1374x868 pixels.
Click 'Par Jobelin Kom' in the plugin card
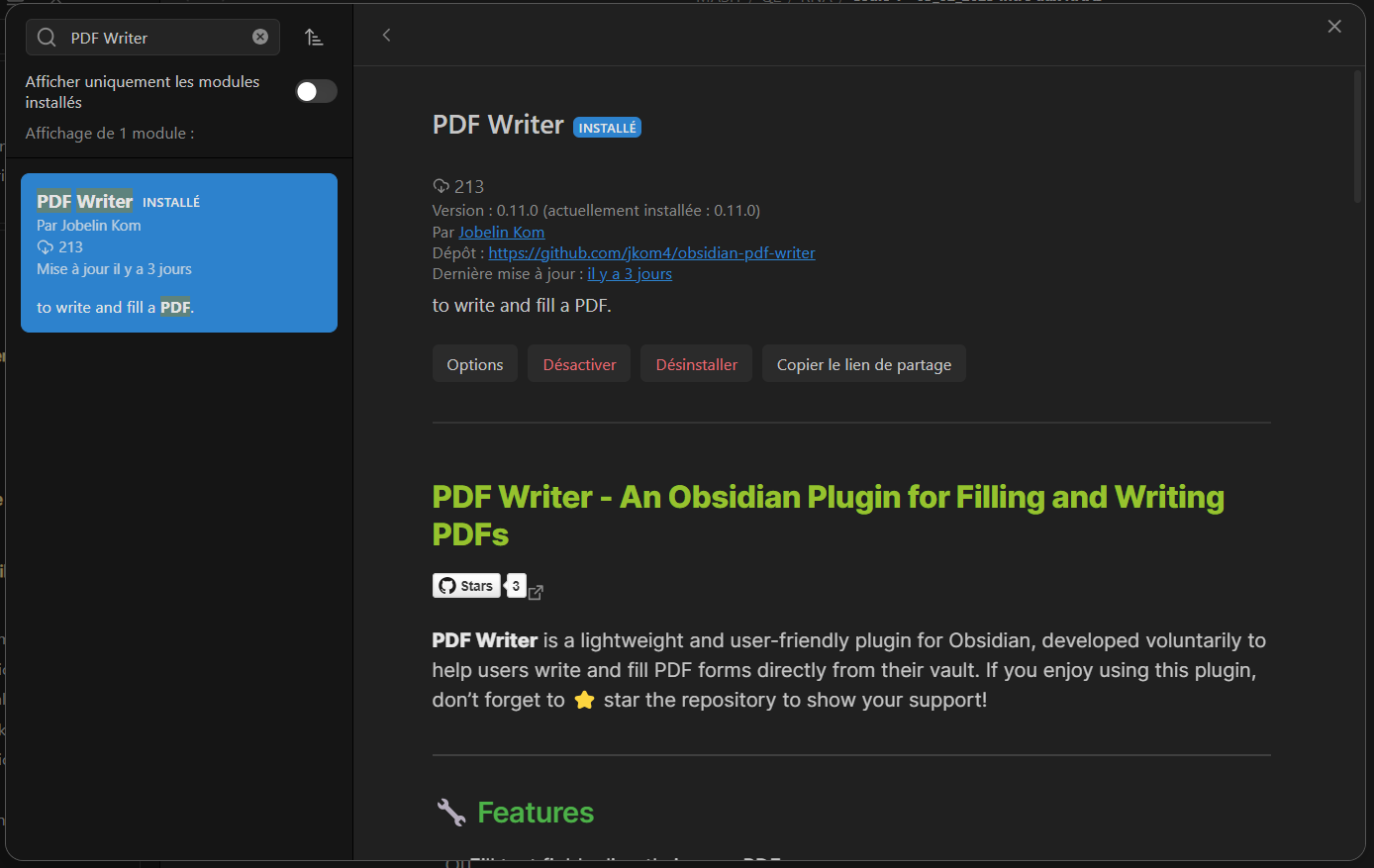point(89,226)
